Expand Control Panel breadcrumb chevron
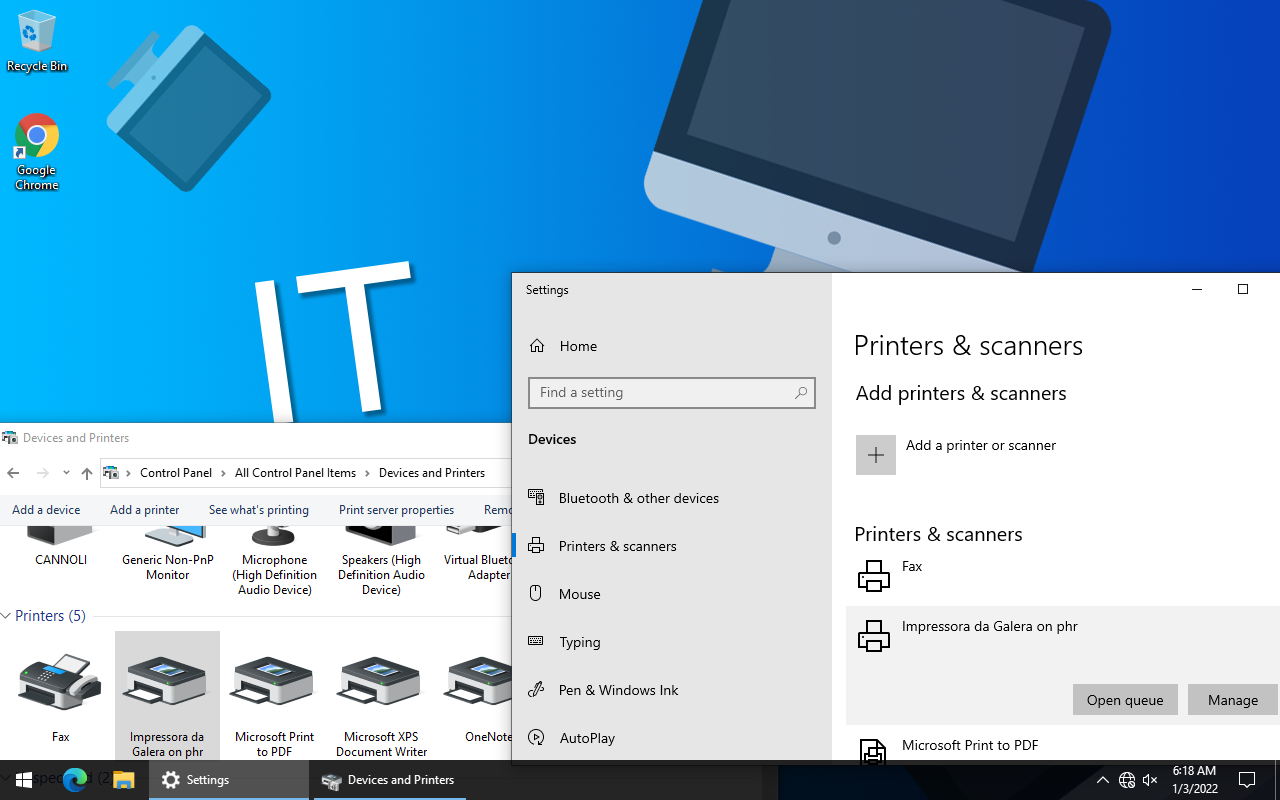 pyautogui.click(x=224, y=473)
